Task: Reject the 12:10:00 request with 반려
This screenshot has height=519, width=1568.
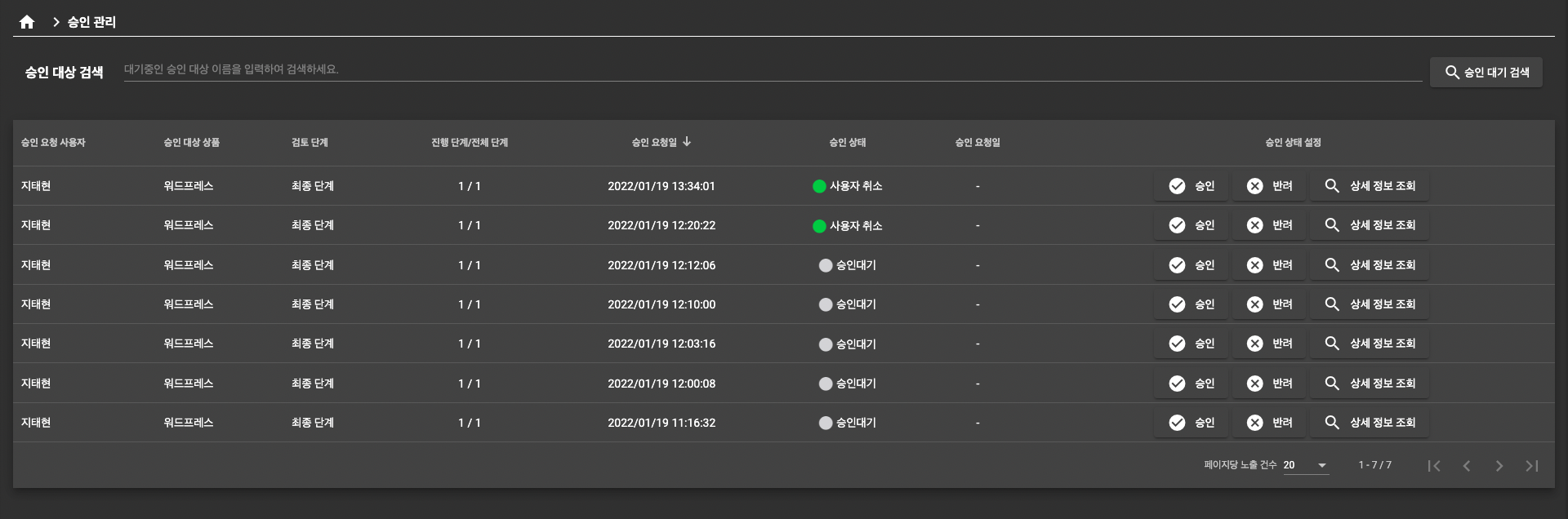Action: click(x=1270, y=304)
